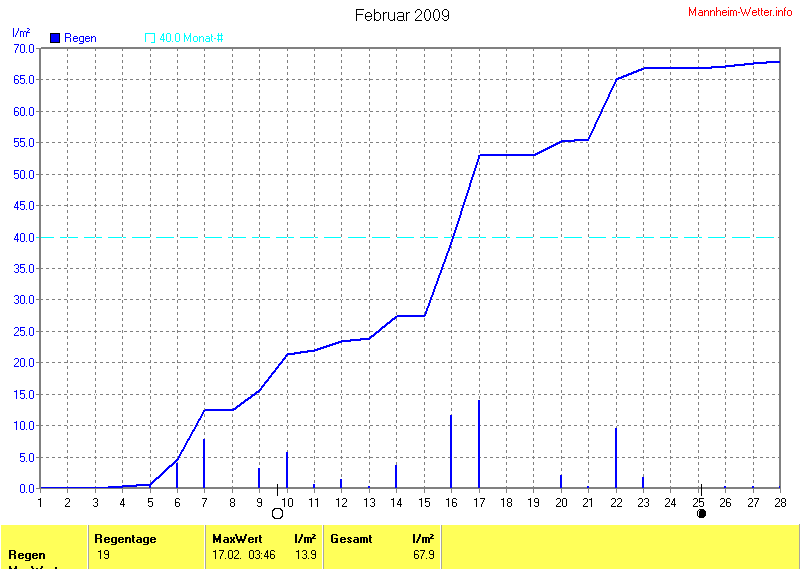Click the rain bar at day 7
The width and height of the screenshot is (800, 569).
(205, 463)
